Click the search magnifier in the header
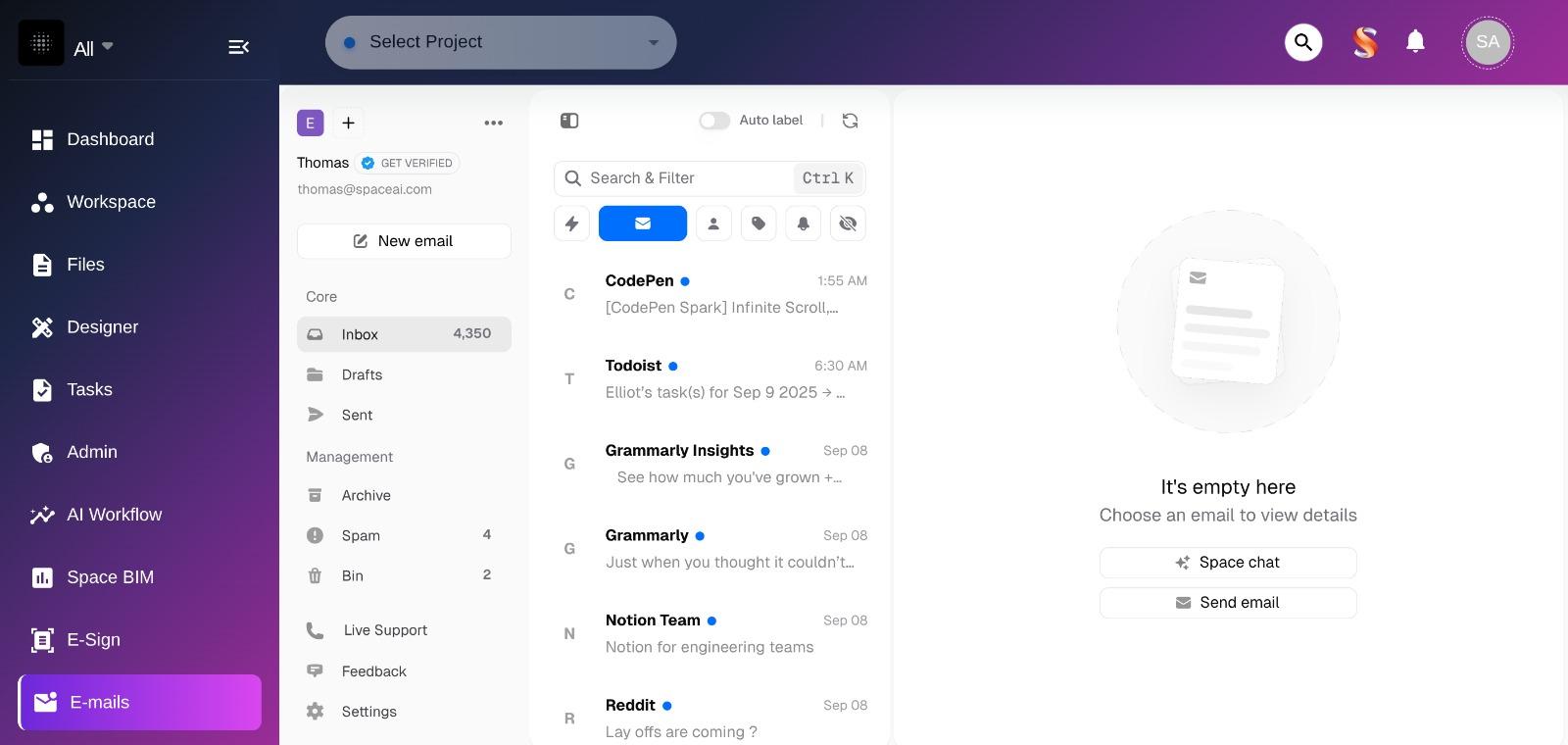 (x=1303, y=42)
